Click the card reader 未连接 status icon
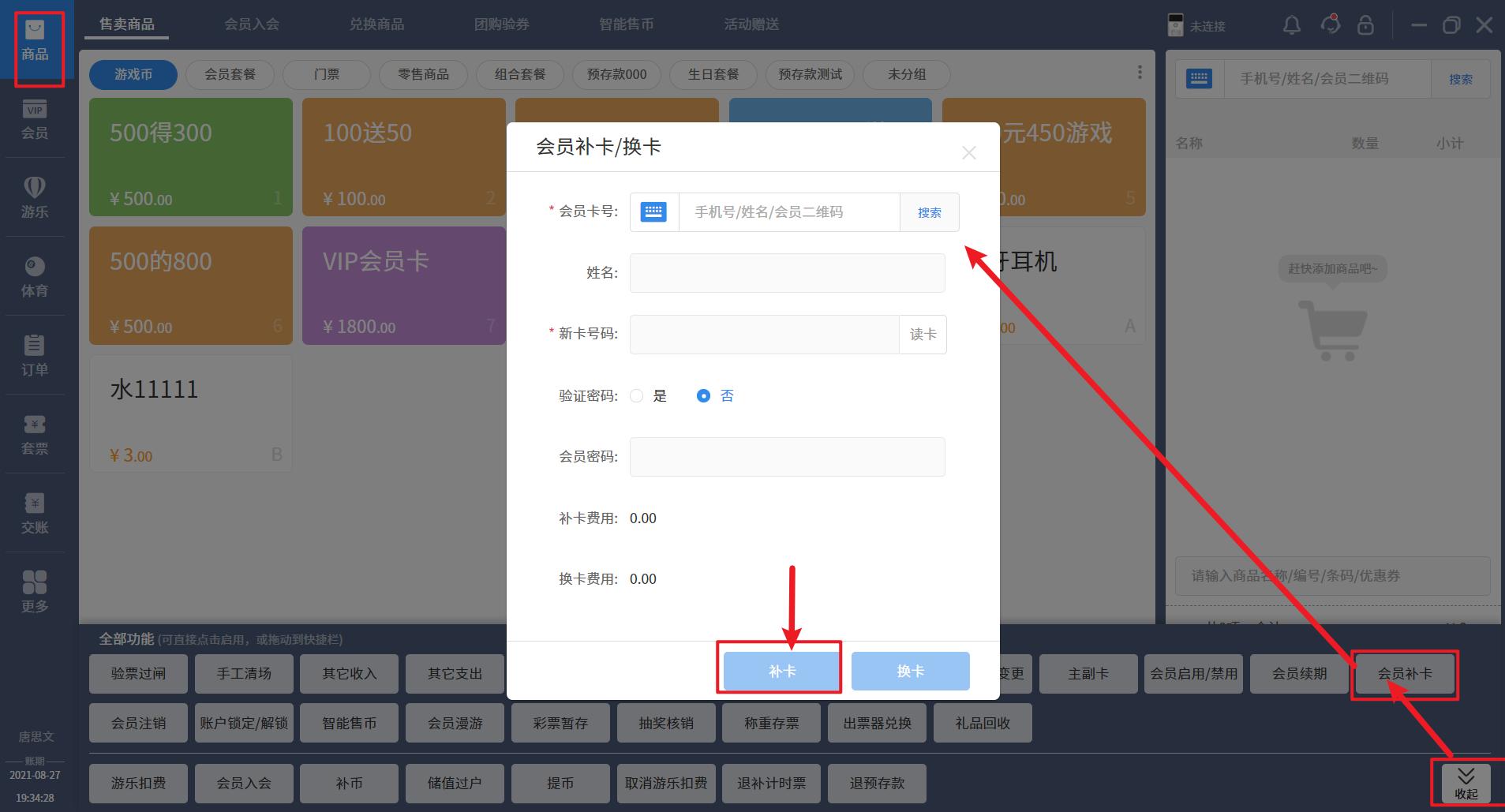Viewport: 1505px width, 812px height. [1175, 25]
